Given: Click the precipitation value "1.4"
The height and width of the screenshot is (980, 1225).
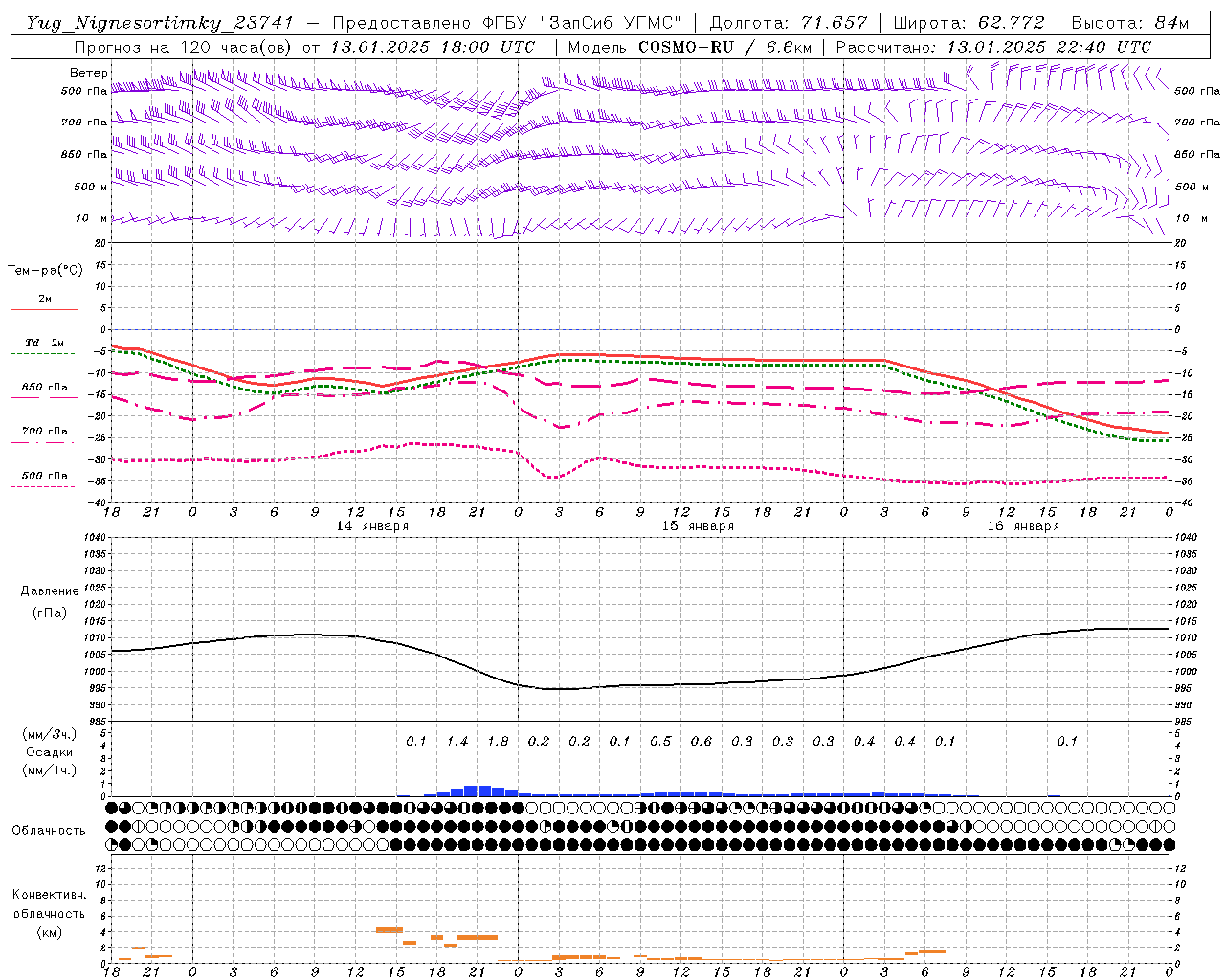Looking at the screenshot, I should pyautogui.click(x=457, y=742).
